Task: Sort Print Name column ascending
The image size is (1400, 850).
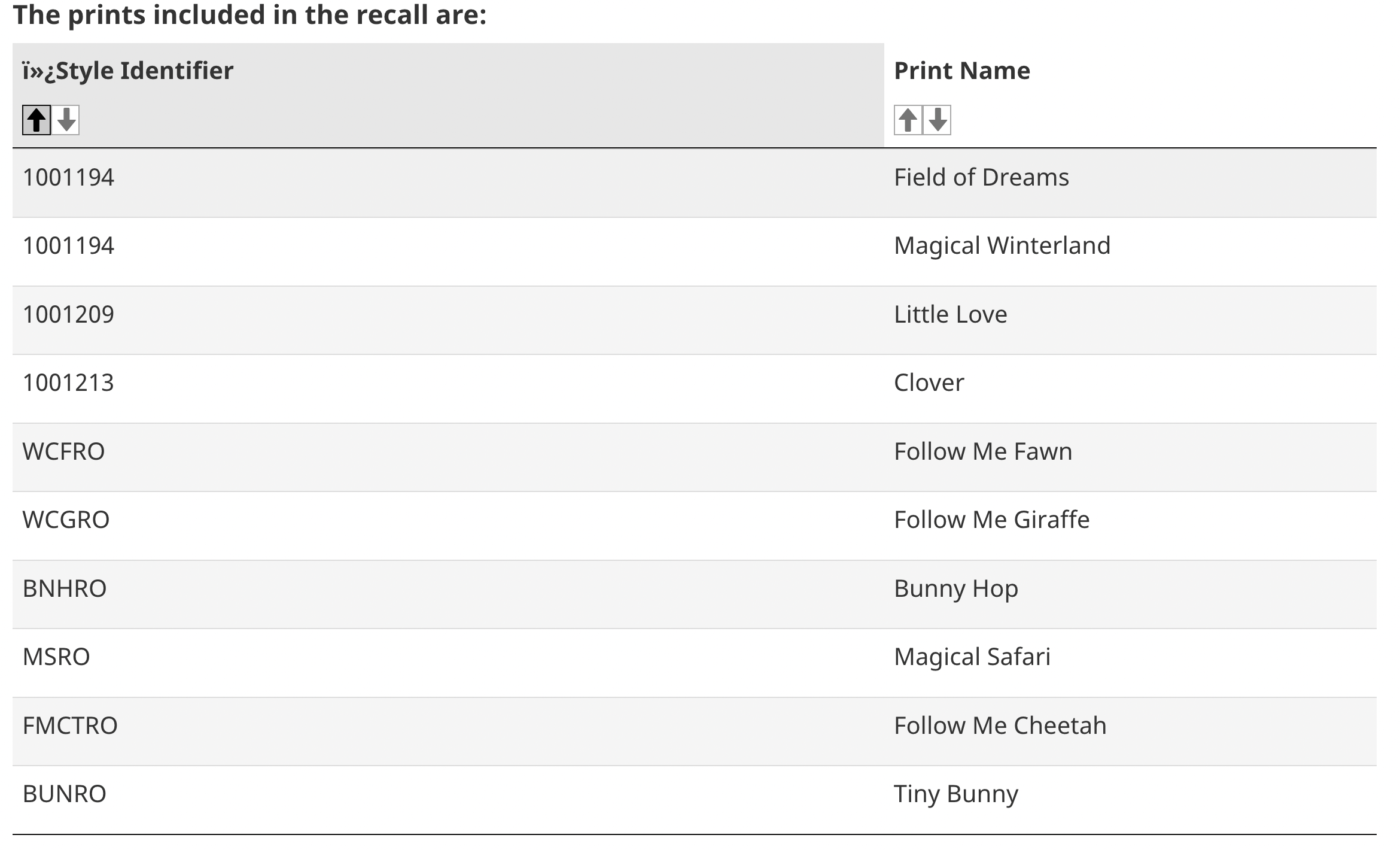Action: pos(908,120)
